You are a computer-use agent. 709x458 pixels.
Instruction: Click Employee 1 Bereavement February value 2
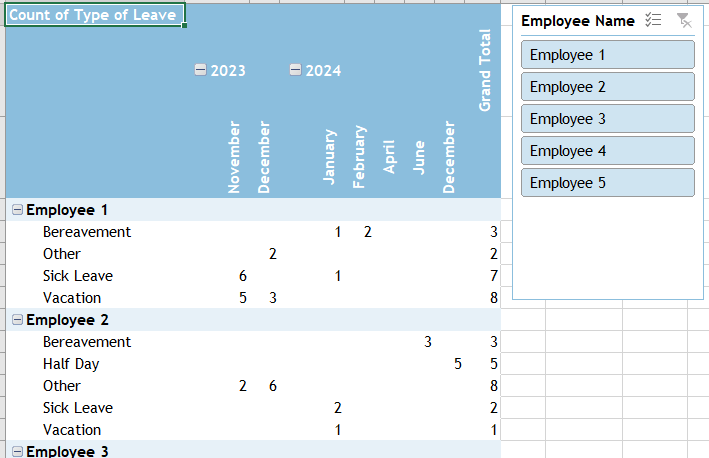[x=368, y=232]
